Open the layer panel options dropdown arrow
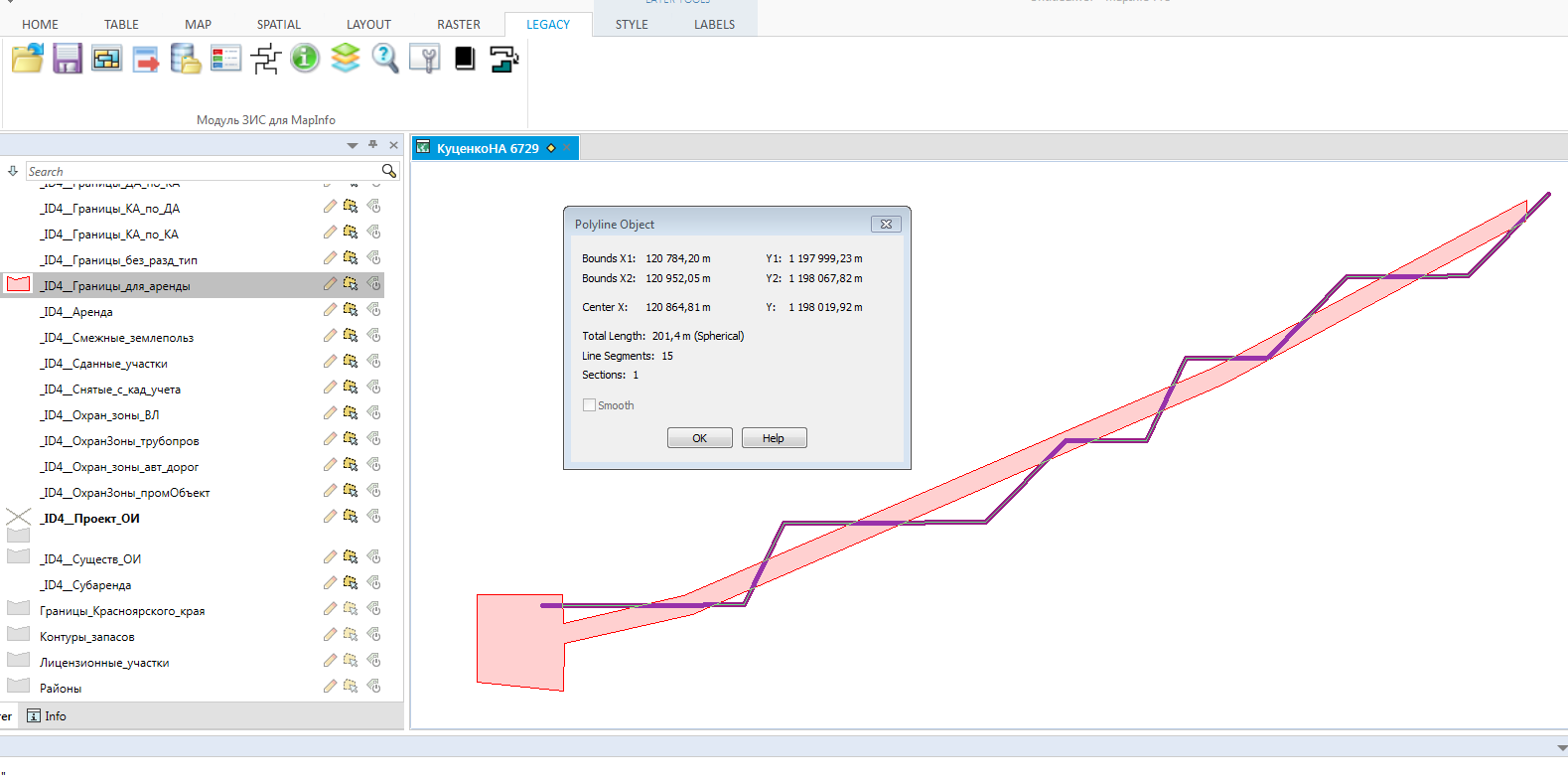The image size is (1568, 782). (352, 145)
